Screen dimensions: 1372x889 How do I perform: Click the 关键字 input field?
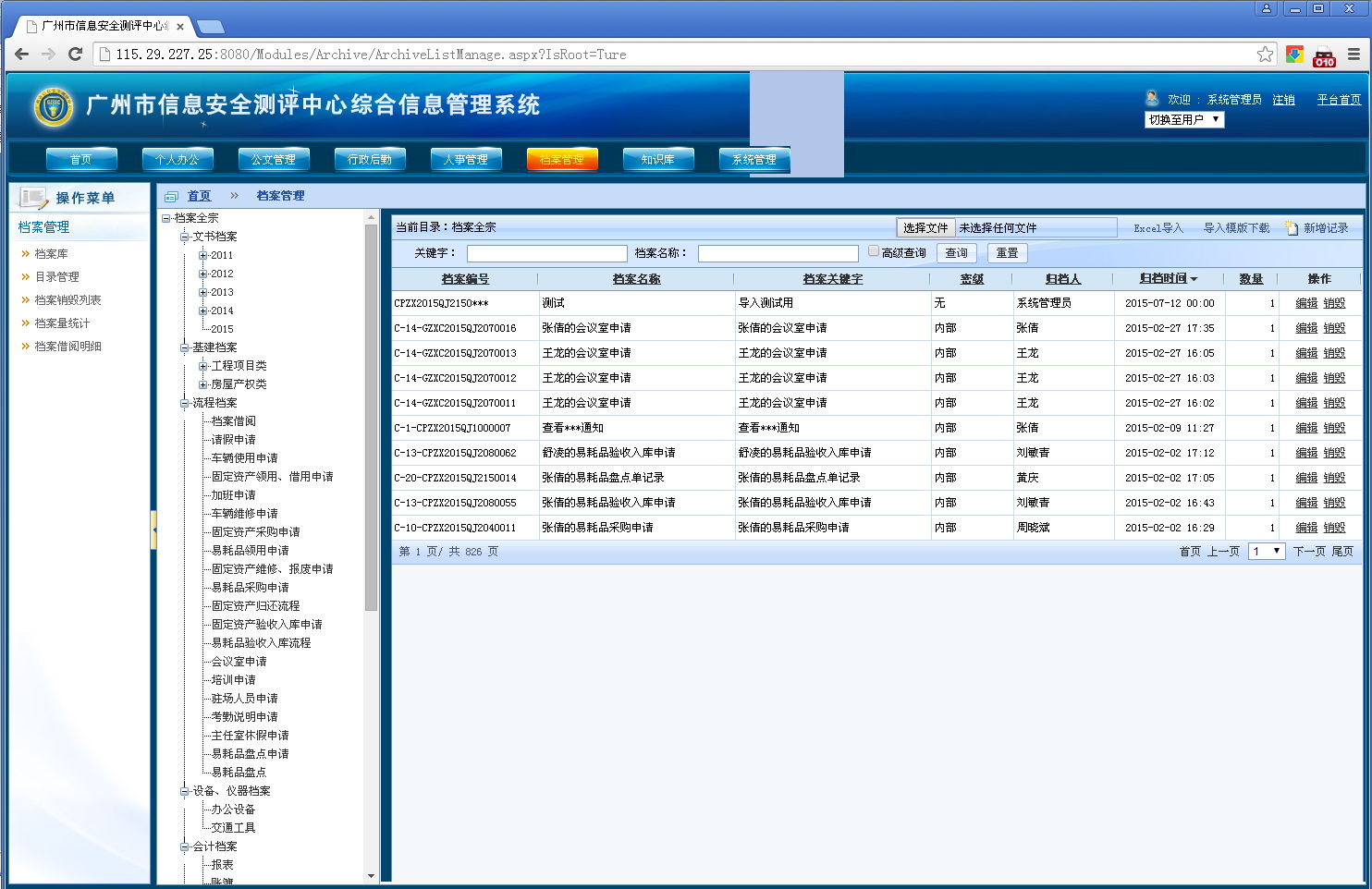[547, 253]
